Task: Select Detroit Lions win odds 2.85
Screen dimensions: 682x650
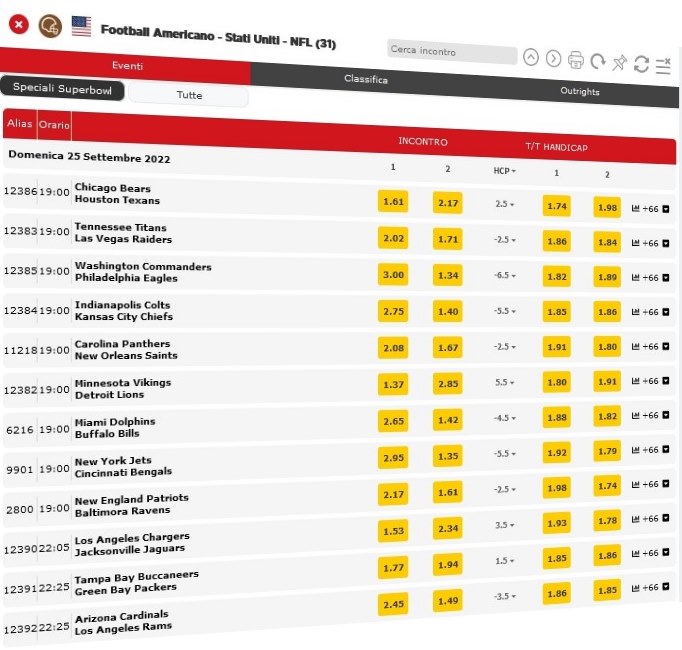Action: coord(448,384)
